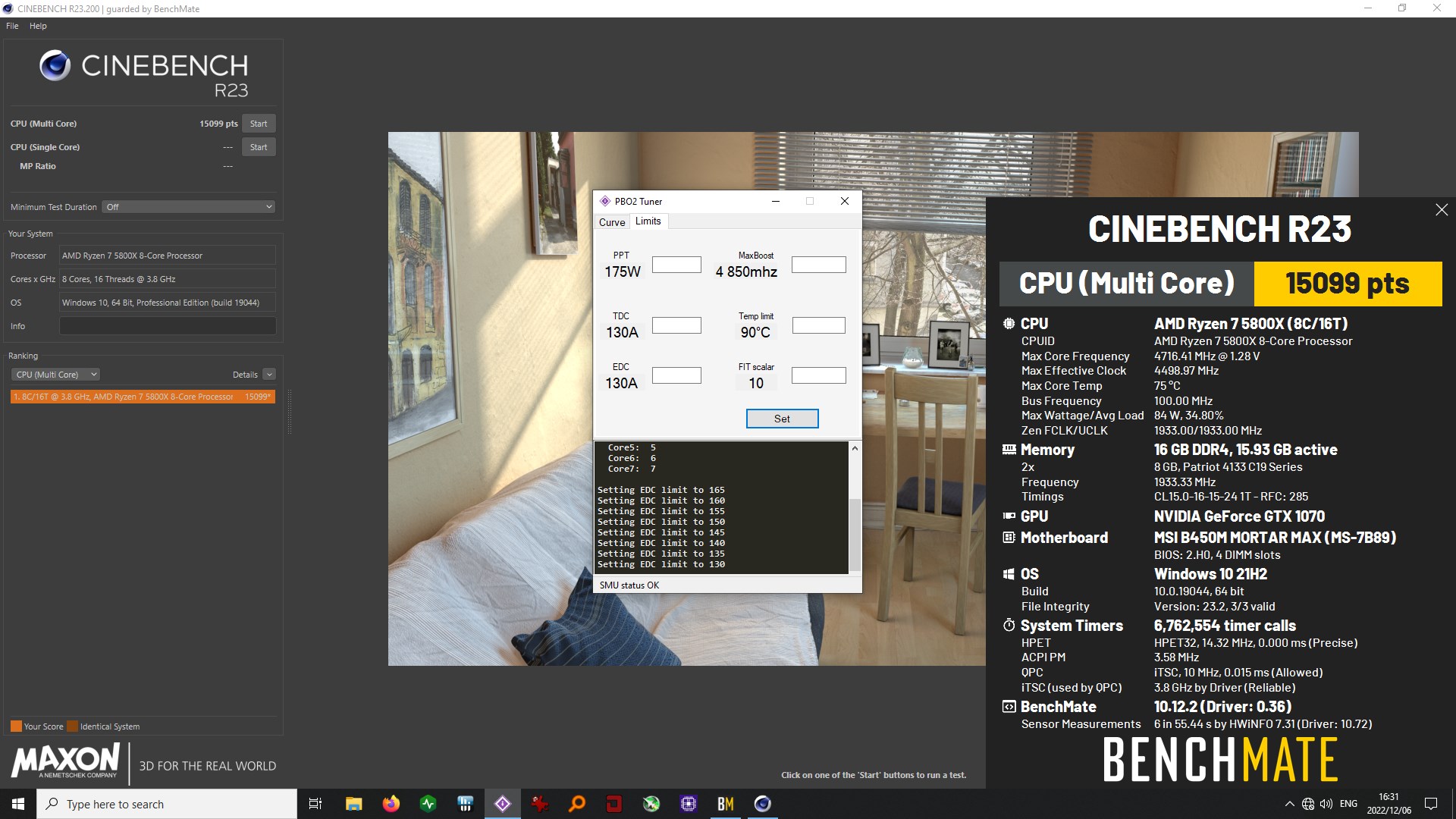Click the MSI B450M MORTAR MAX motherboard text

(1275, 538)
